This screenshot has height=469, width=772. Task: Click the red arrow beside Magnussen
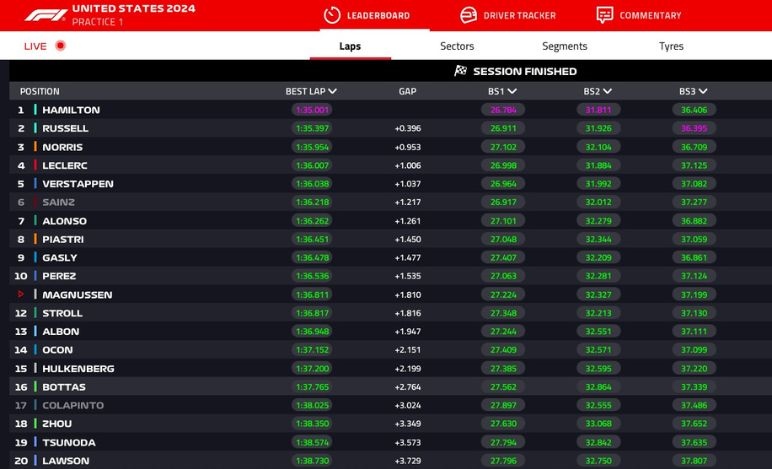(x=20, y=295)
